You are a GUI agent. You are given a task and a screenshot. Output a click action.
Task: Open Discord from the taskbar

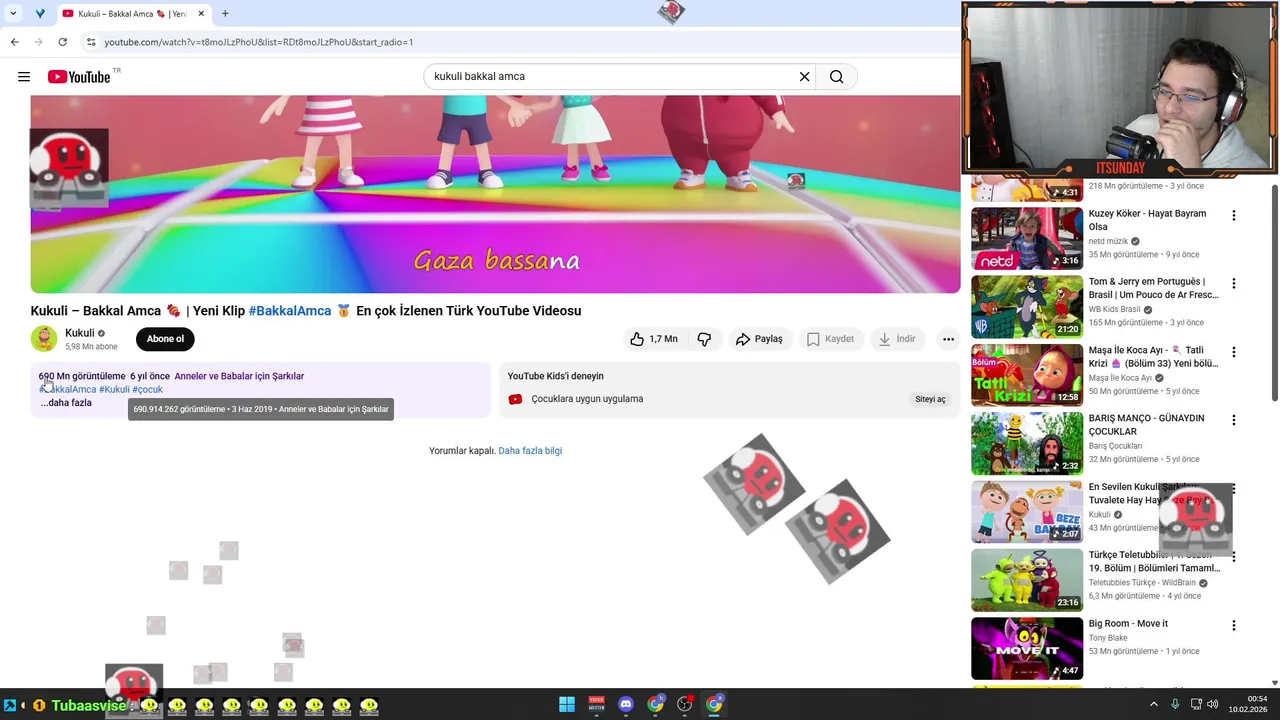[626, 705]
